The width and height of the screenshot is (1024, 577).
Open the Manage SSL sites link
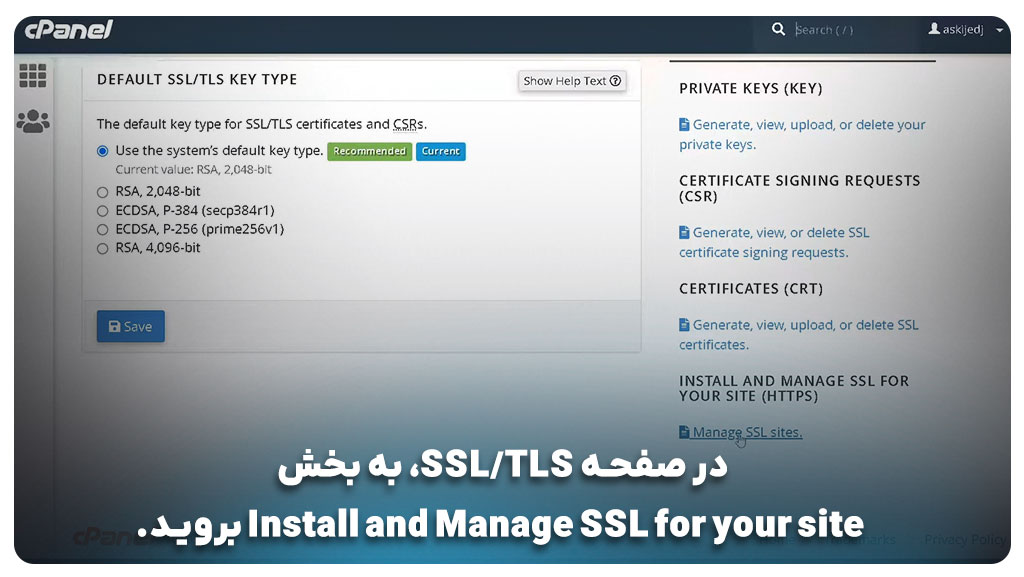click(x=747, y=432)
